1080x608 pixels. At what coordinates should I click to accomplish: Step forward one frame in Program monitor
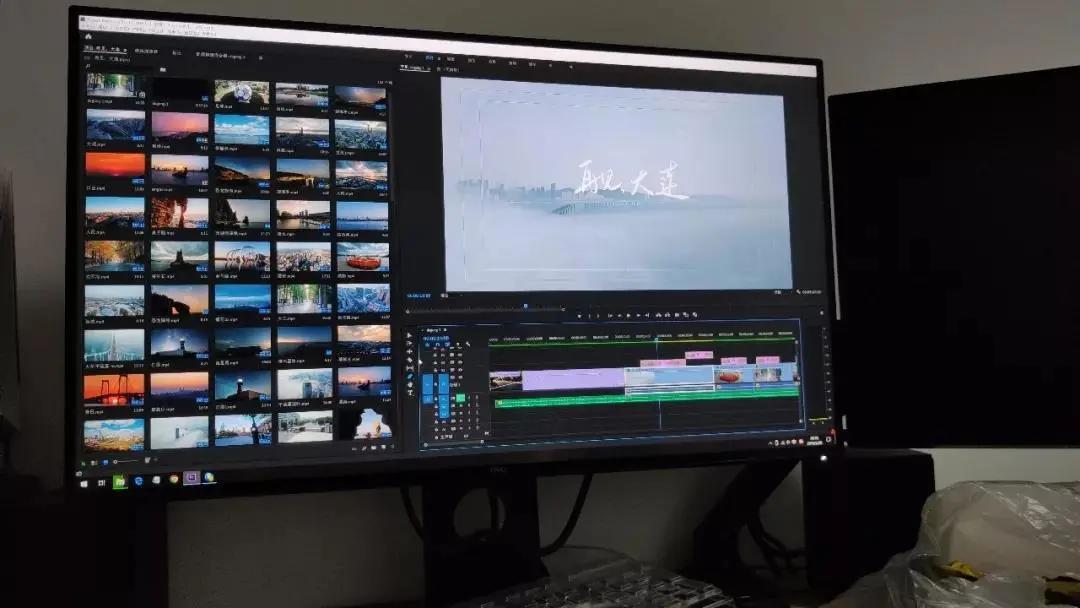(638, 315)
